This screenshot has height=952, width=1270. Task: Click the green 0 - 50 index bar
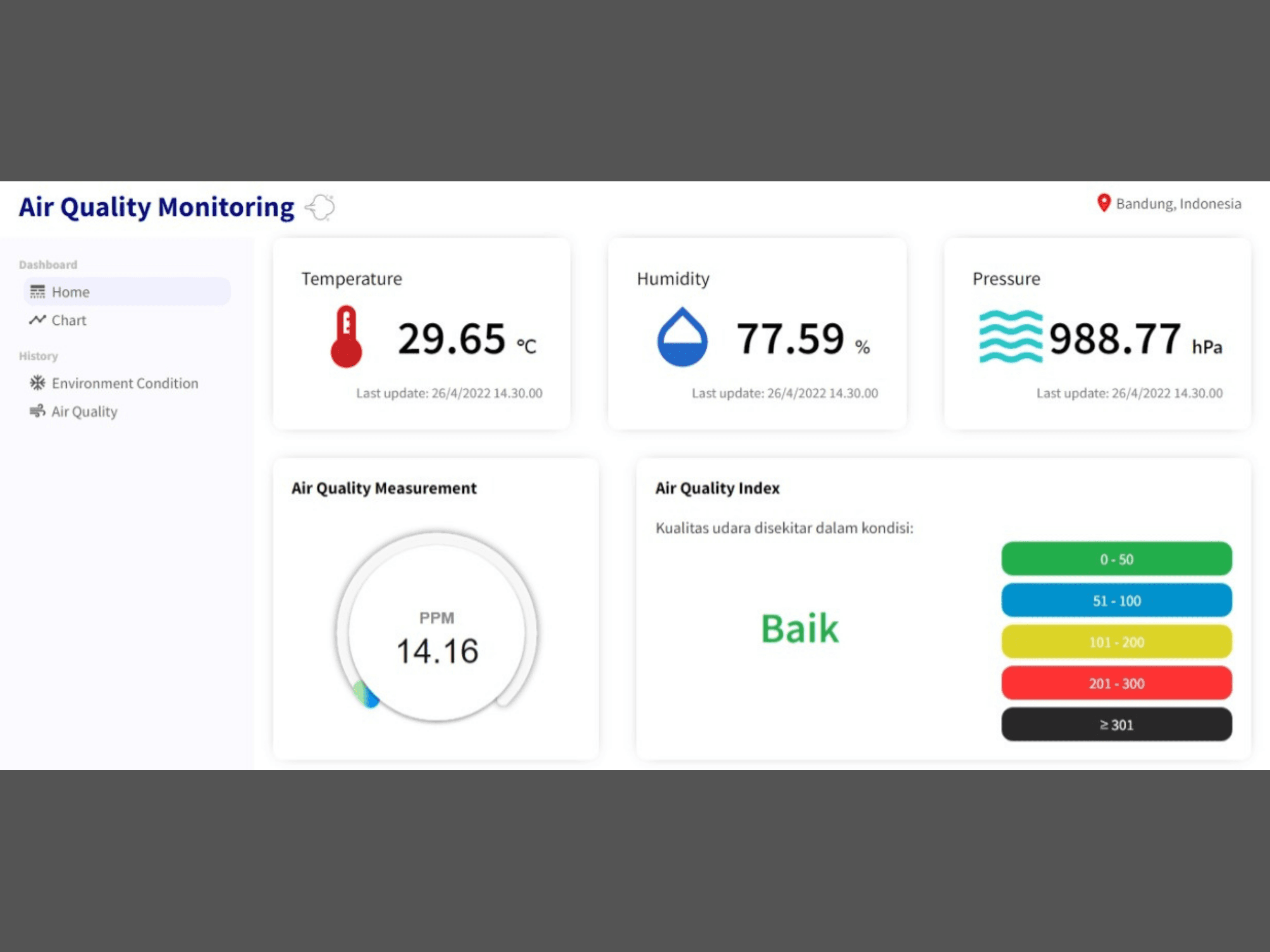click(1116, 559)
